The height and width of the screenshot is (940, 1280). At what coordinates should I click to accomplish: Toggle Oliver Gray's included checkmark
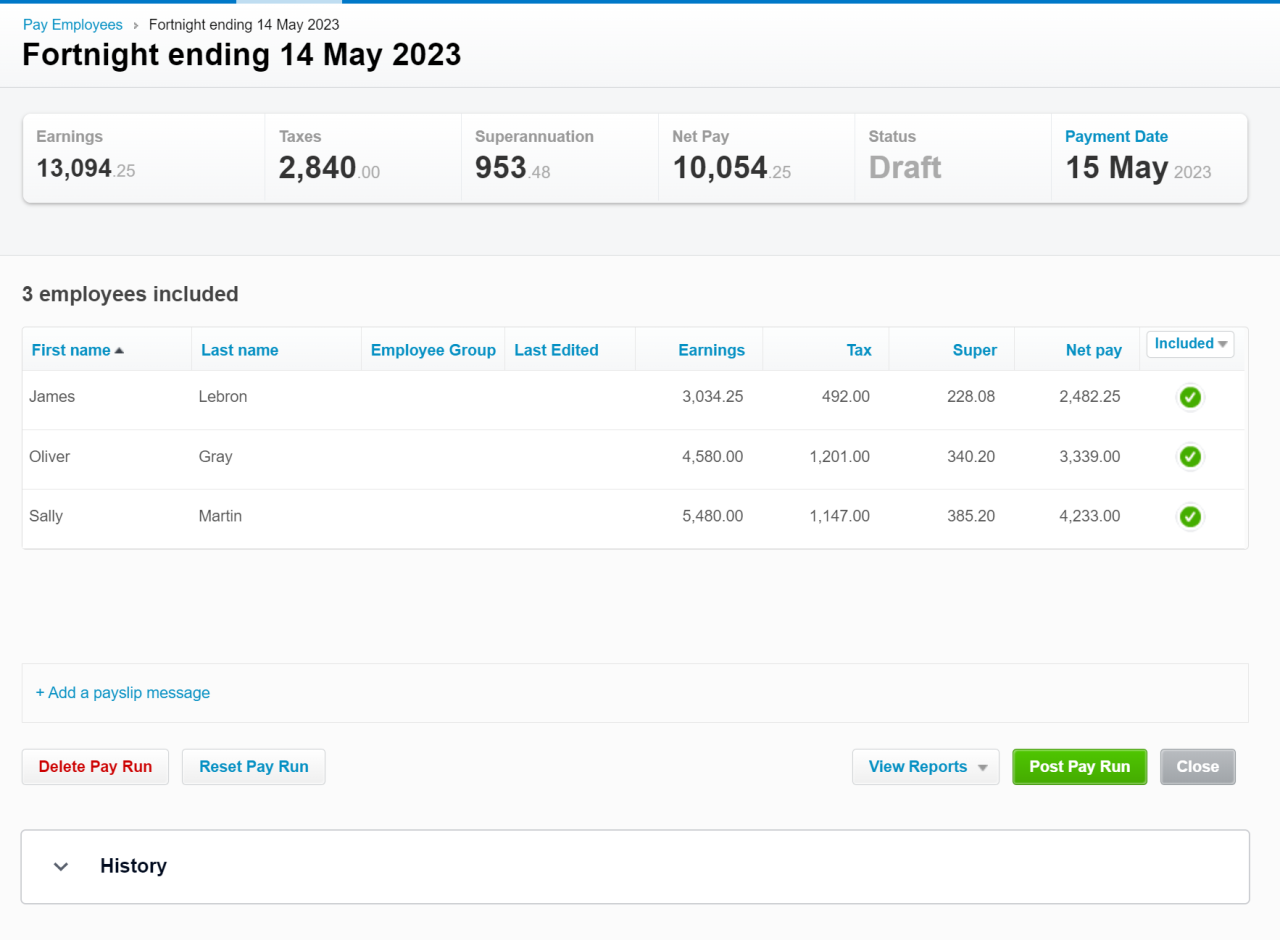[x=1190, y=457]
